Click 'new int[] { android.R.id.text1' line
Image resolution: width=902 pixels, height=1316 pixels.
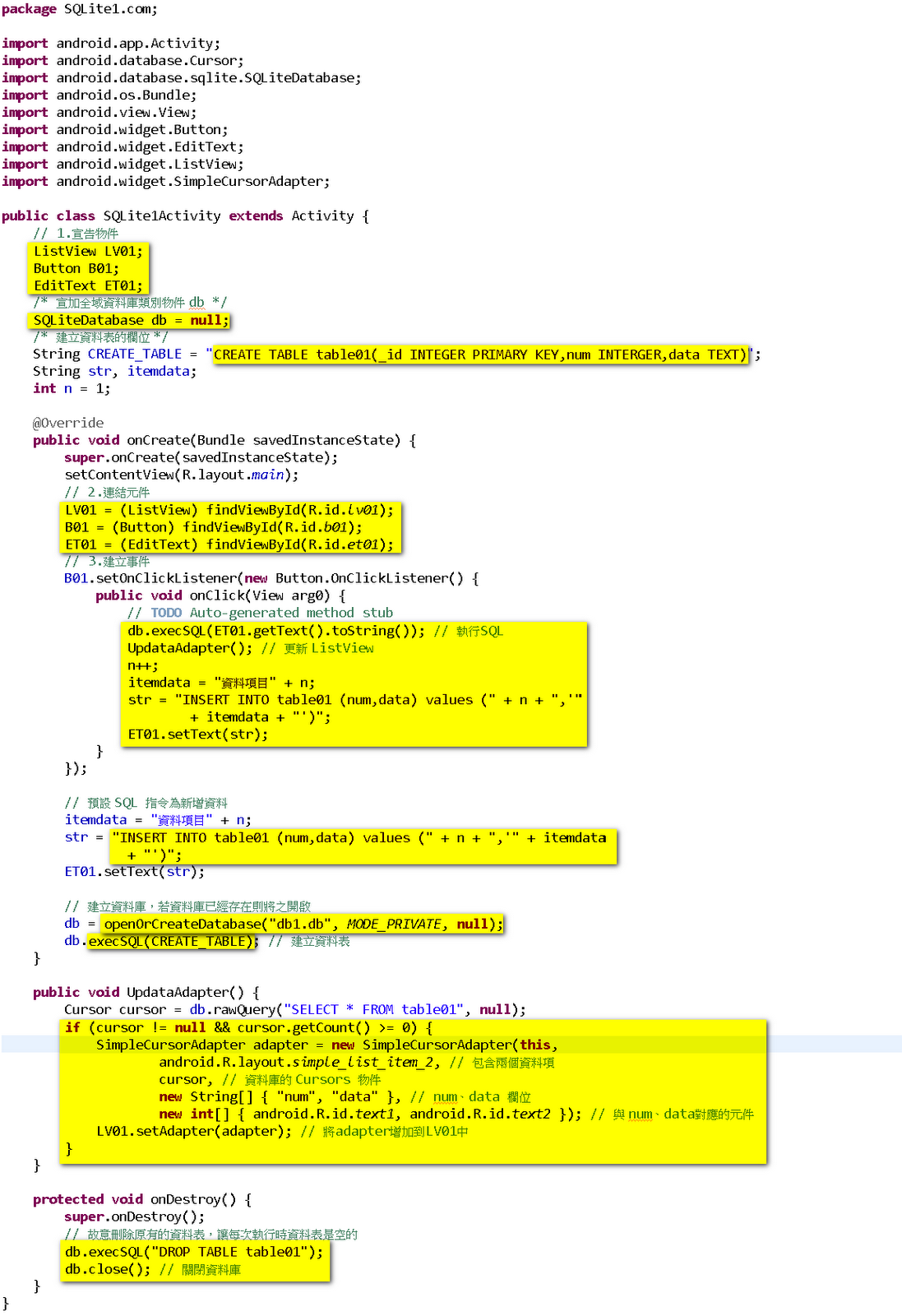(370, 1114)
